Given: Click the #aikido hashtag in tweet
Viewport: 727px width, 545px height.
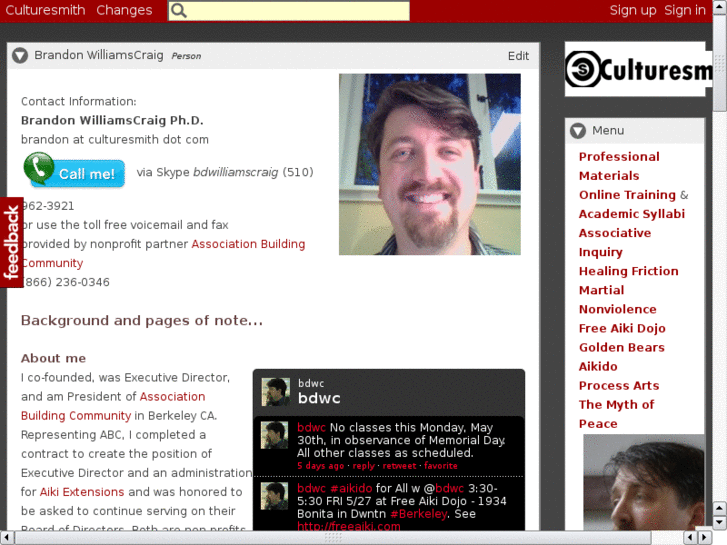Looking at the screenshot, I should coord(351,488).
